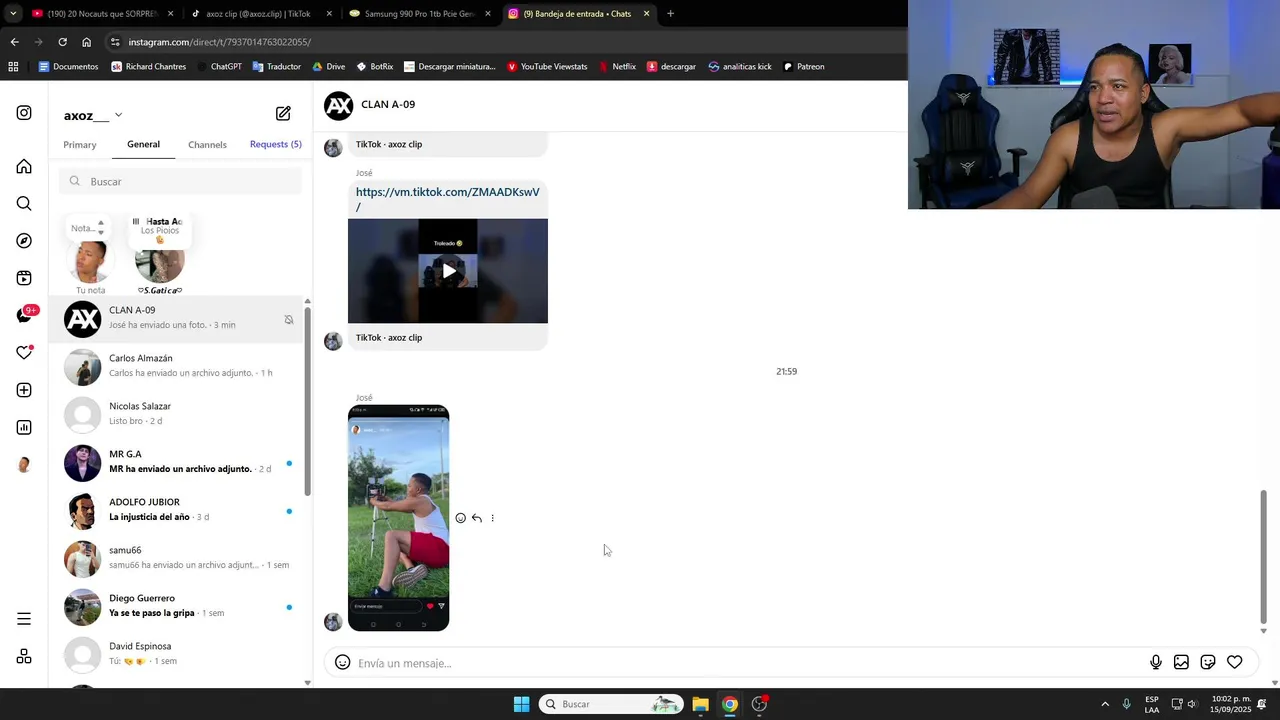Open the Explore compass icon
The height and width of the screenshot is (720, 1280).
[x=24, y=241]
